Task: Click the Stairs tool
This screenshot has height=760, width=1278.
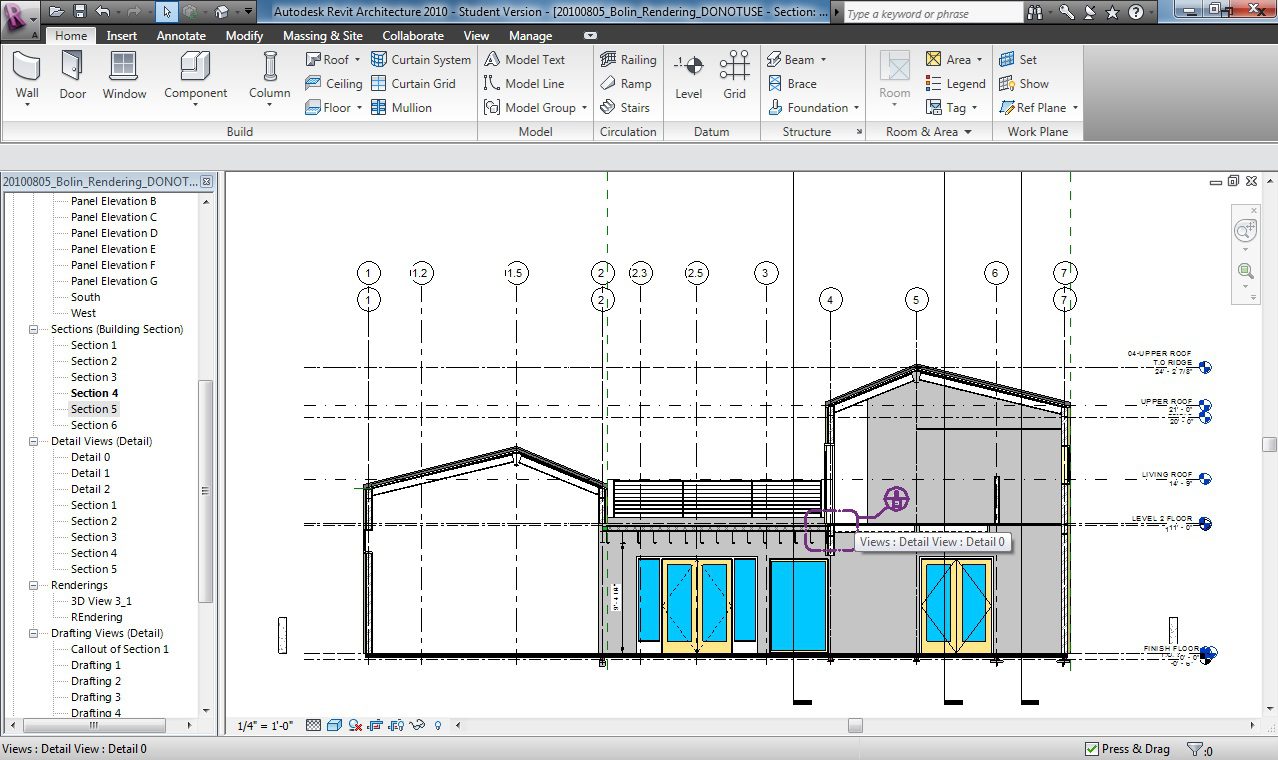Action: [x=624, y=108]
